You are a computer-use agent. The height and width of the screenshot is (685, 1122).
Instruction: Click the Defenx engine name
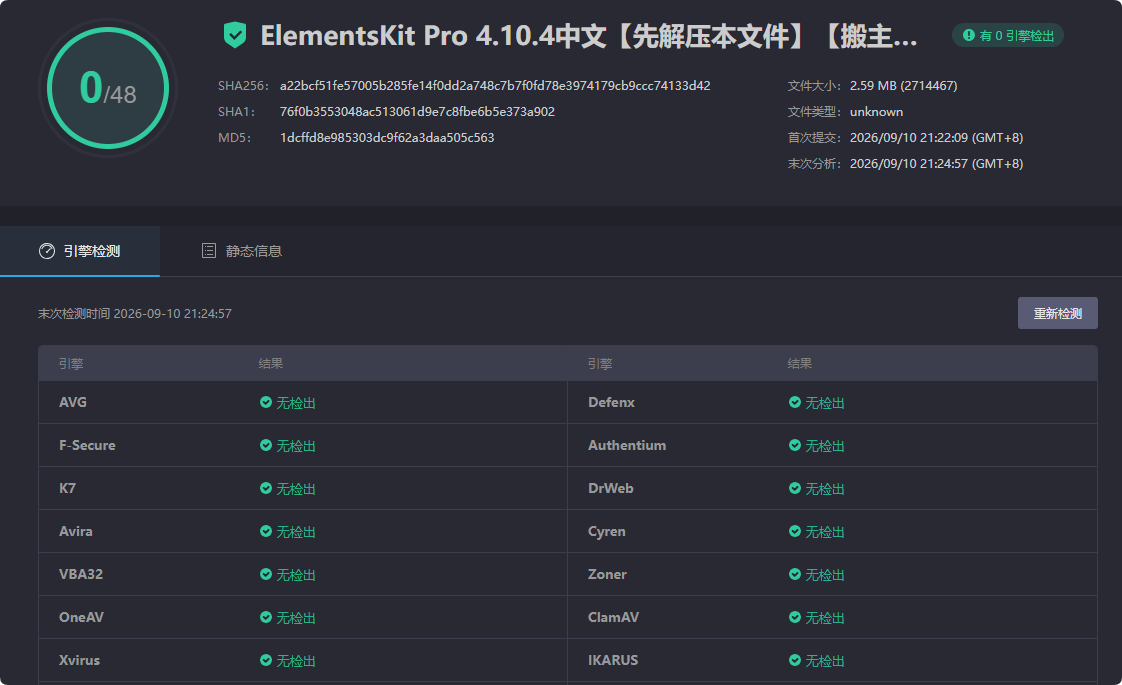coord(612,402)
